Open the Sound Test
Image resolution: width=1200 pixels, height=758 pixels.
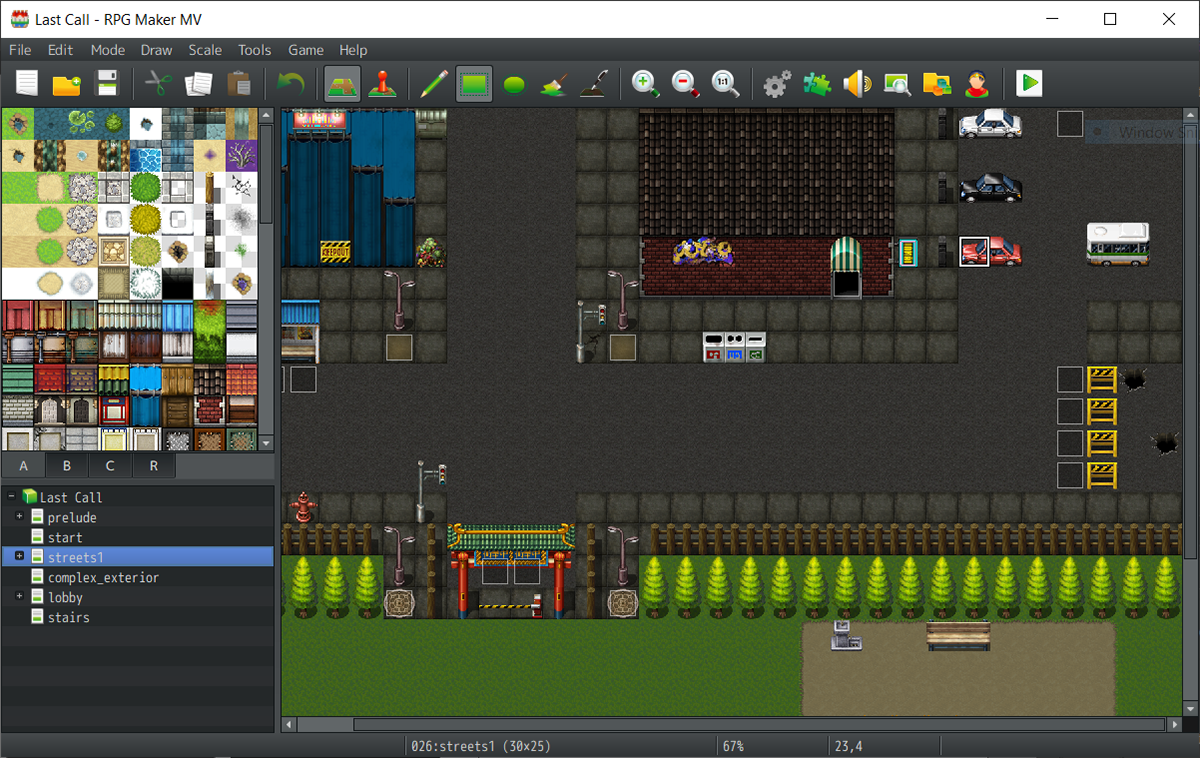(x=856, y=84)
